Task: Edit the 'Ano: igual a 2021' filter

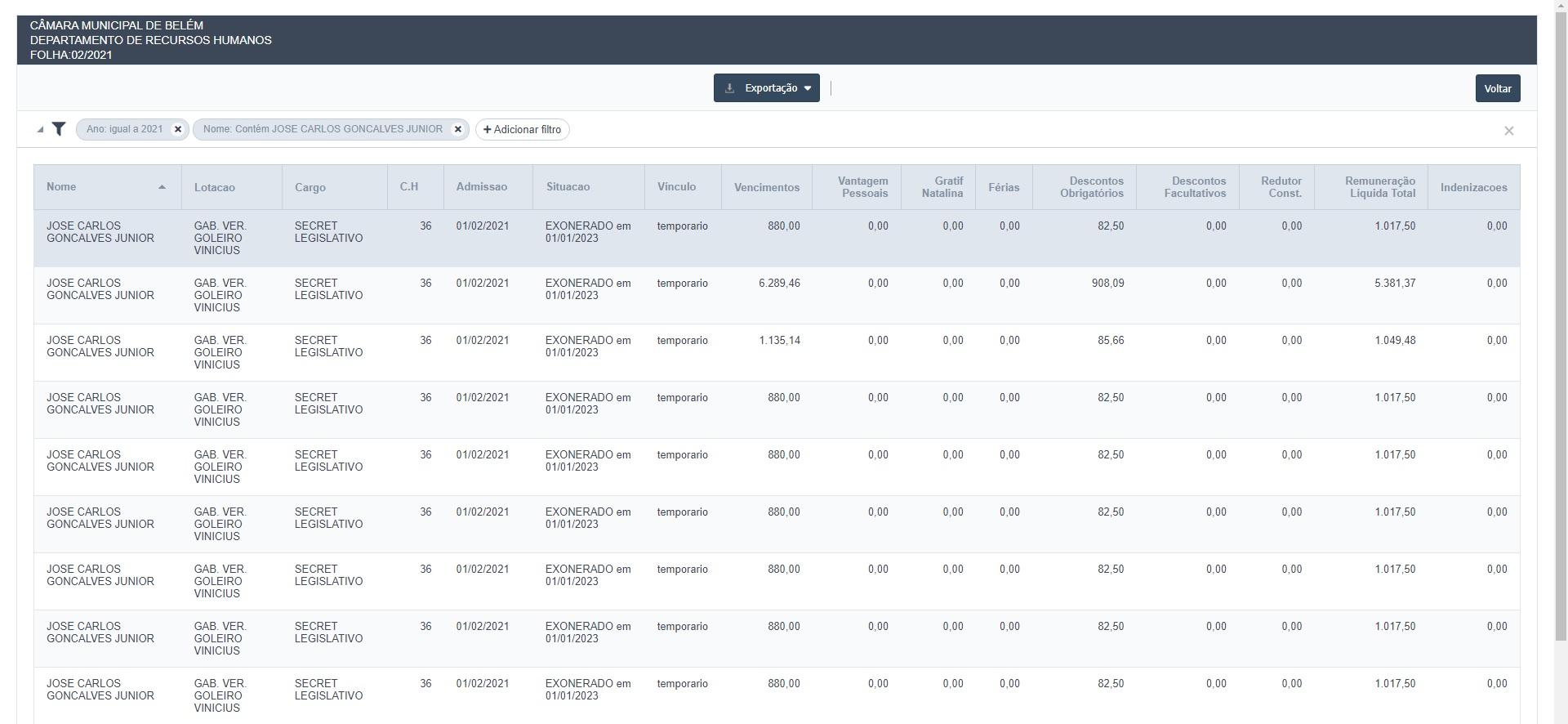Action: tap(125, 129)
